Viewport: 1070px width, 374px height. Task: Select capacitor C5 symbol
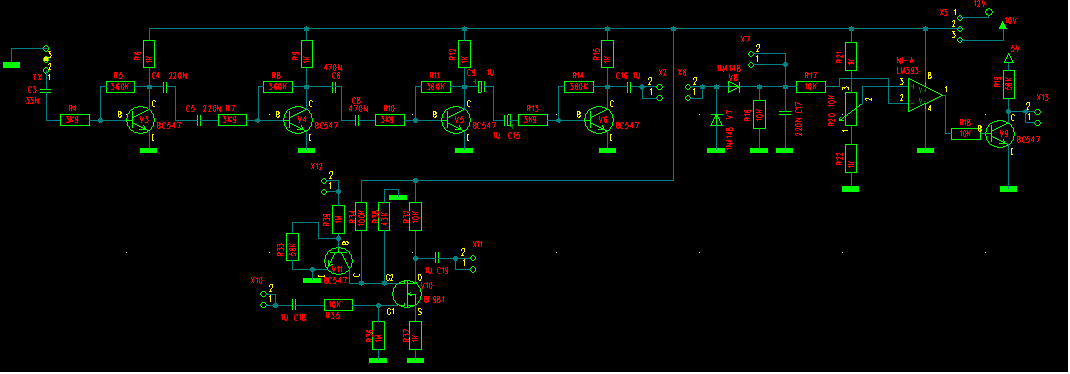click(x=199, y=120)
